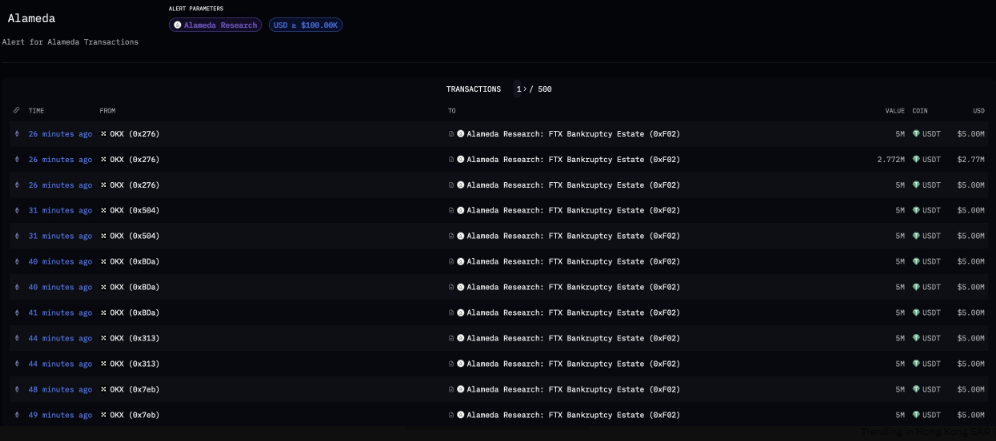The image size is (996, 441).
Task: Click the contract document icon in the 49 minutes ago row
Action: point(452,415)
